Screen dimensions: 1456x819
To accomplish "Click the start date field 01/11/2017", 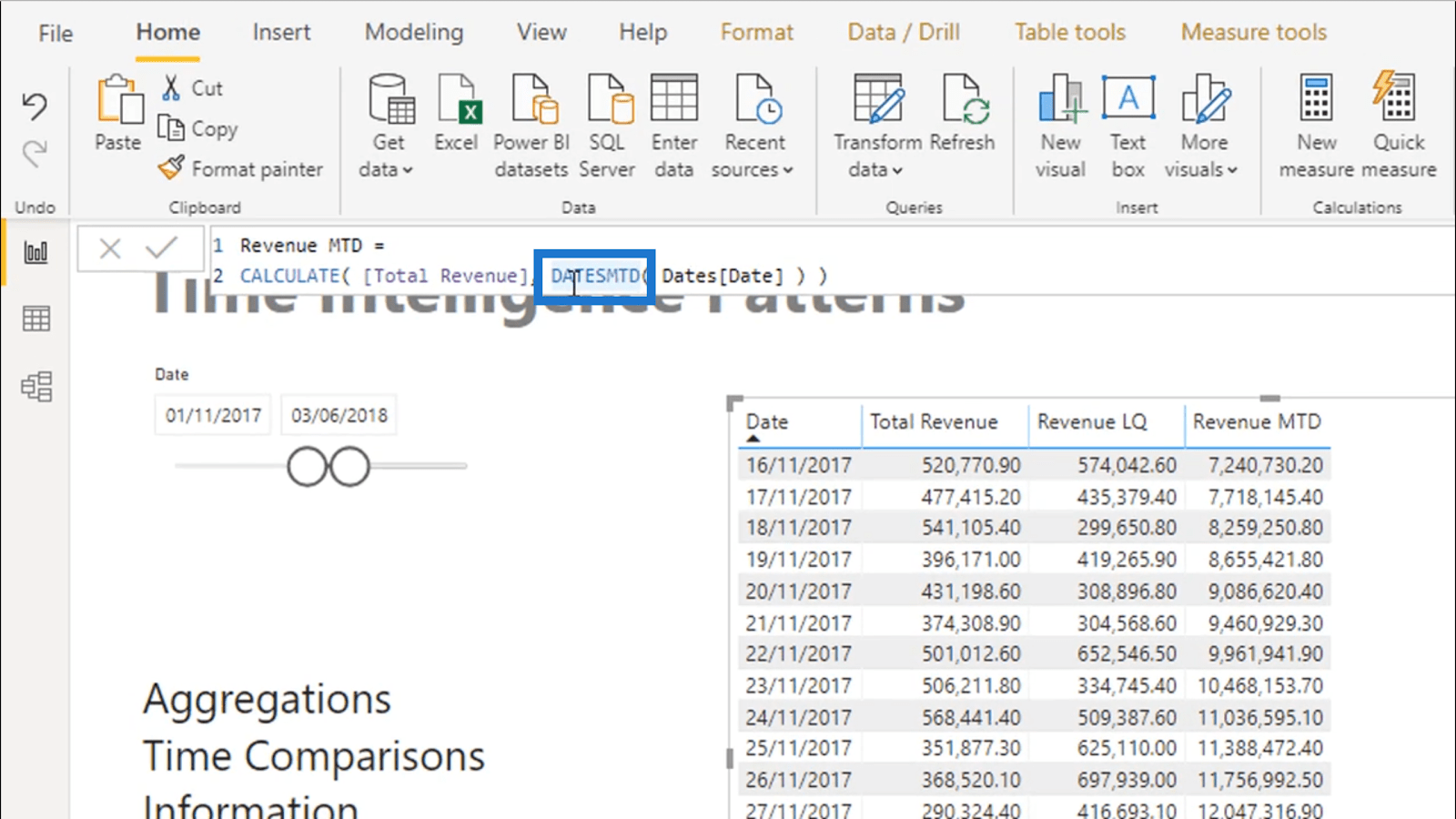I will [213, 416].
